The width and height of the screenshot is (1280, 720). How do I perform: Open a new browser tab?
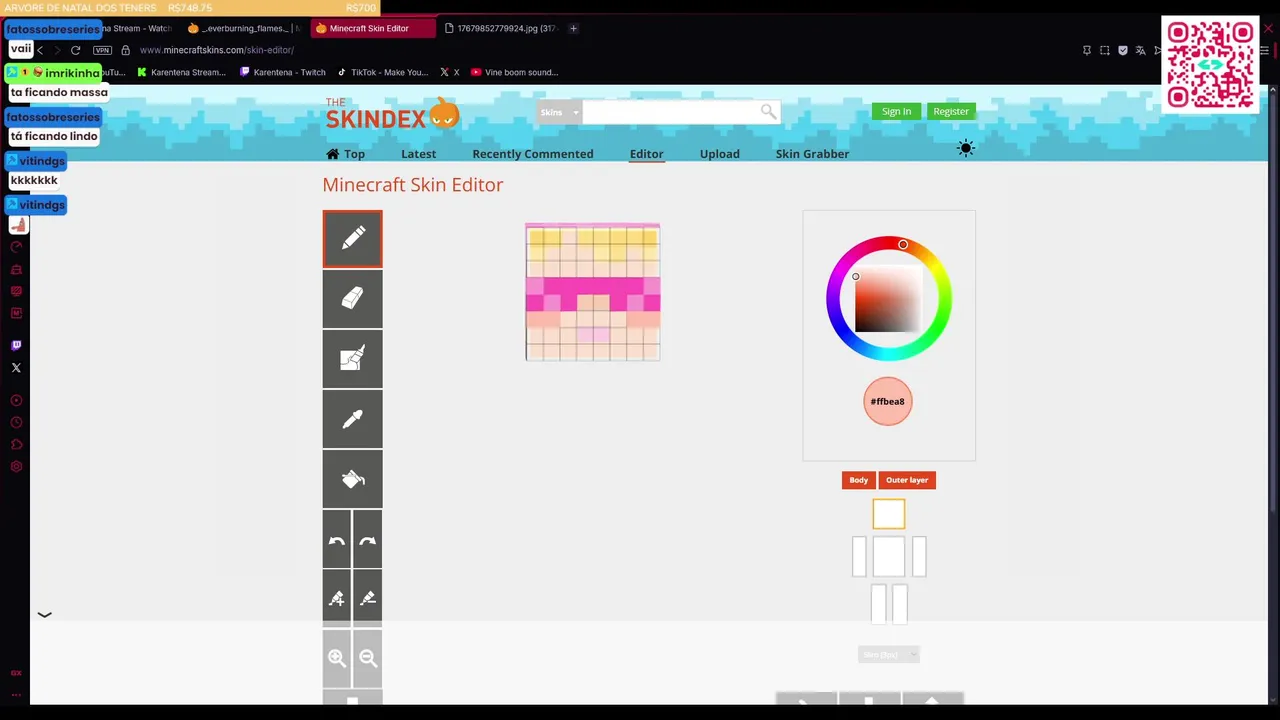tap(573, 28)
